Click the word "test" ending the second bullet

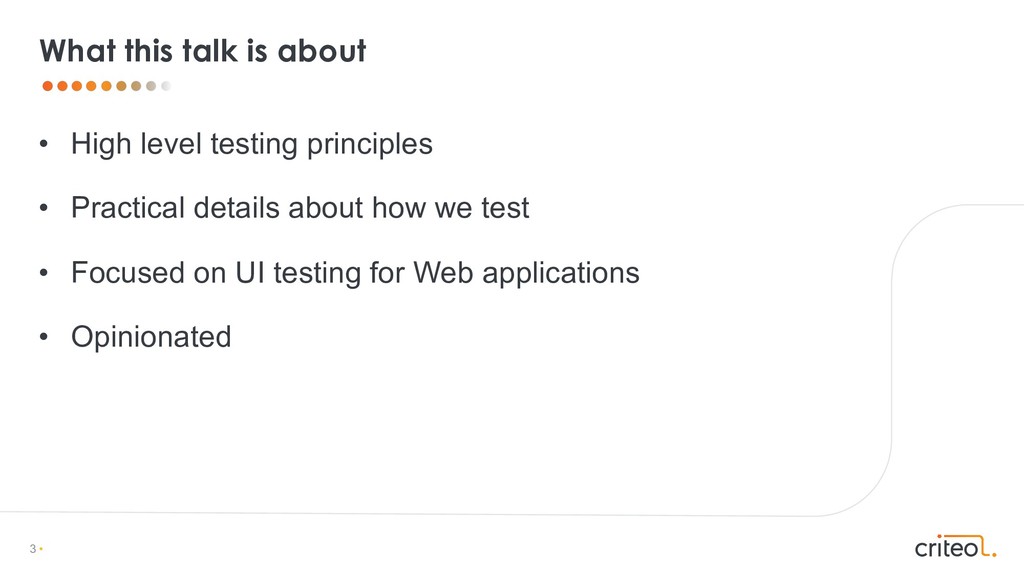click(x=506, y=209)
